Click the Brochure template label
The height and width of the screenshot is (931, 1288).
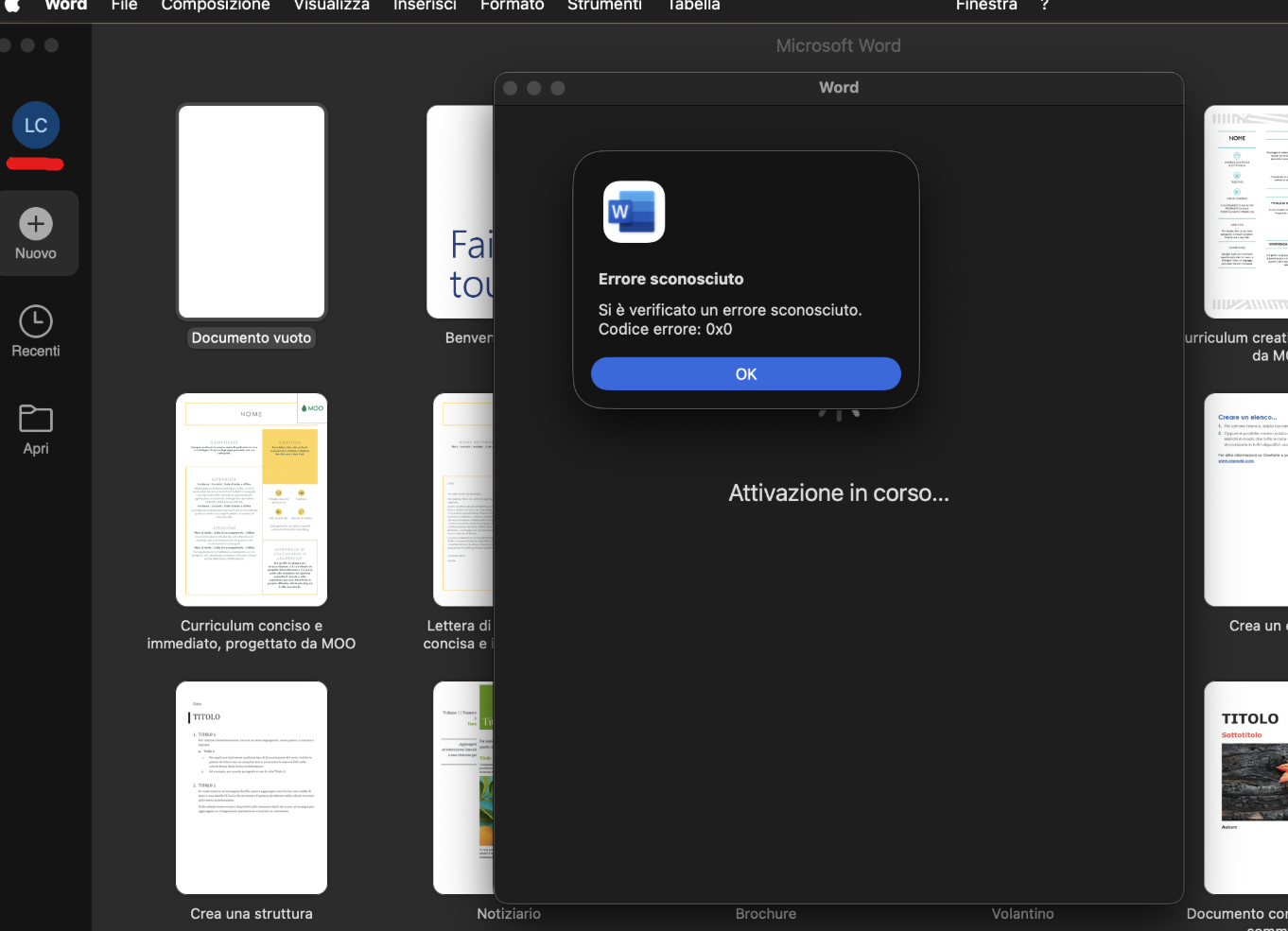click(x=766, y=914)
